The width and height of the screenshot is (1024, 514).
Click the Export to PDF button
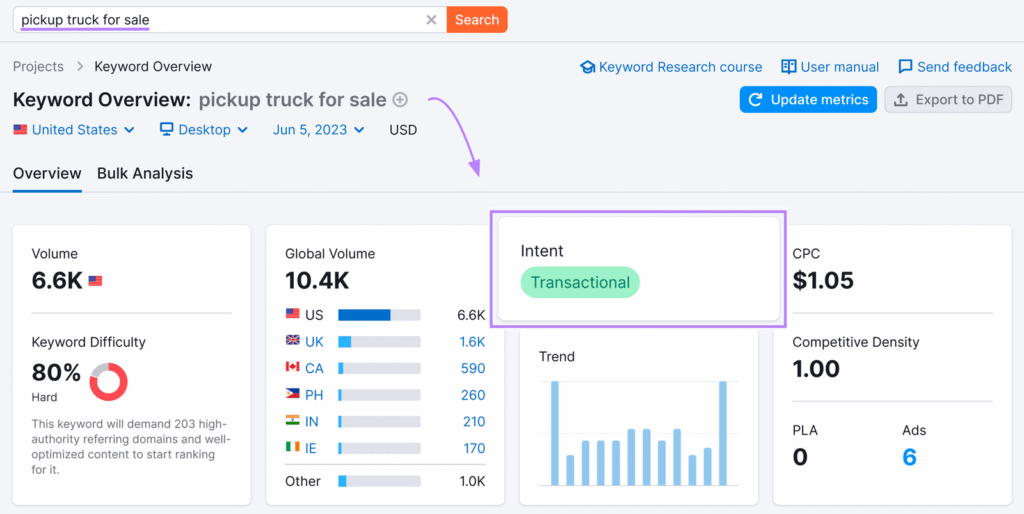tap(948, 100)
